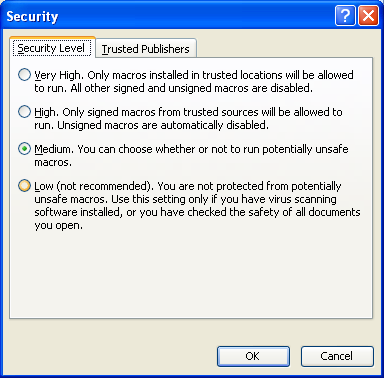Image resolution: width=384 pixels, height=378 pixels.
Task: Click the 'Low (not recommended)' label text
Action: [x=93, y=186]
